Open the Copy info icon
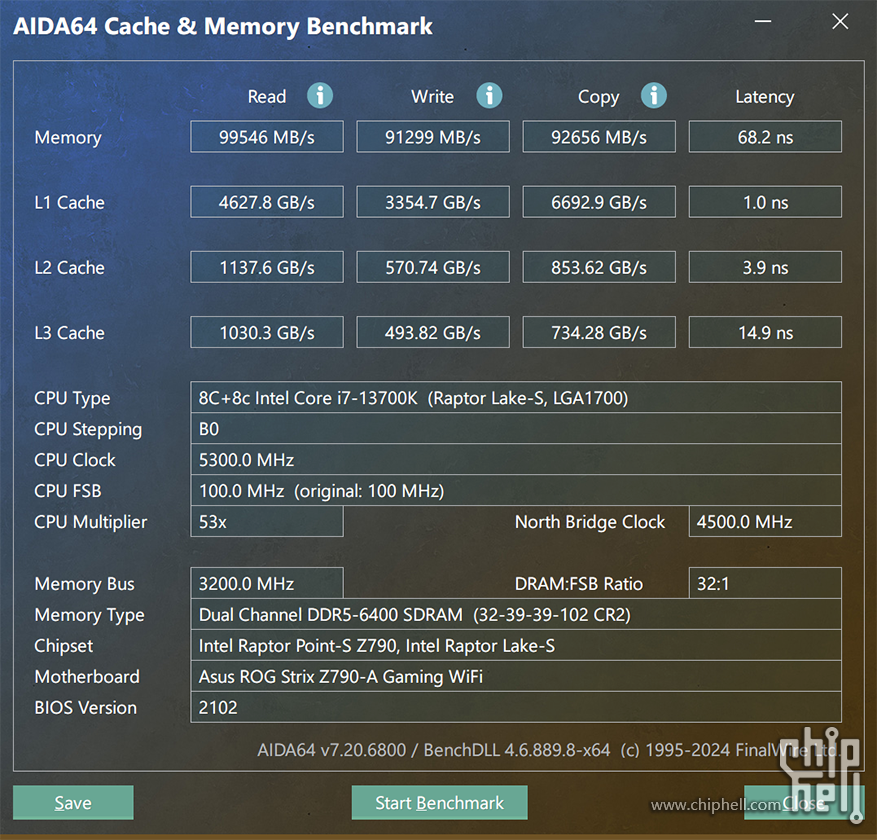 654,96
